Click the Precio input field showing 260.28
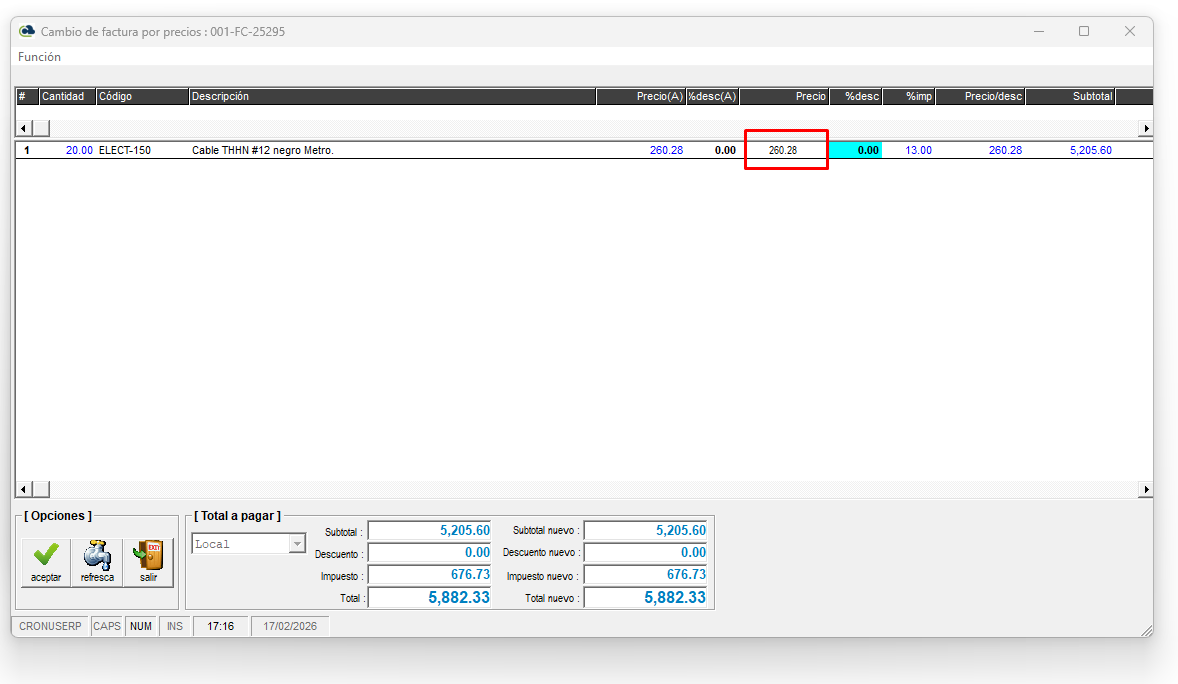Image resolution: width=1178 pixels, height=684 pixels. tap(785, 150)
